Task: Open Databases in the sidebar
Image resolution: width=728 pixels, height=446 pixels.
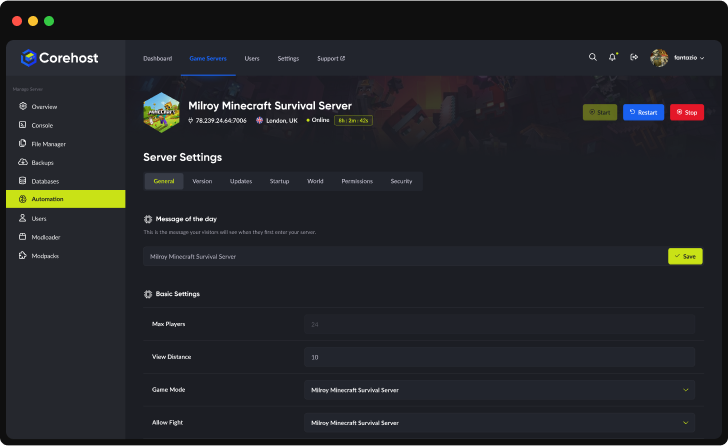Action: pos(65,181)
